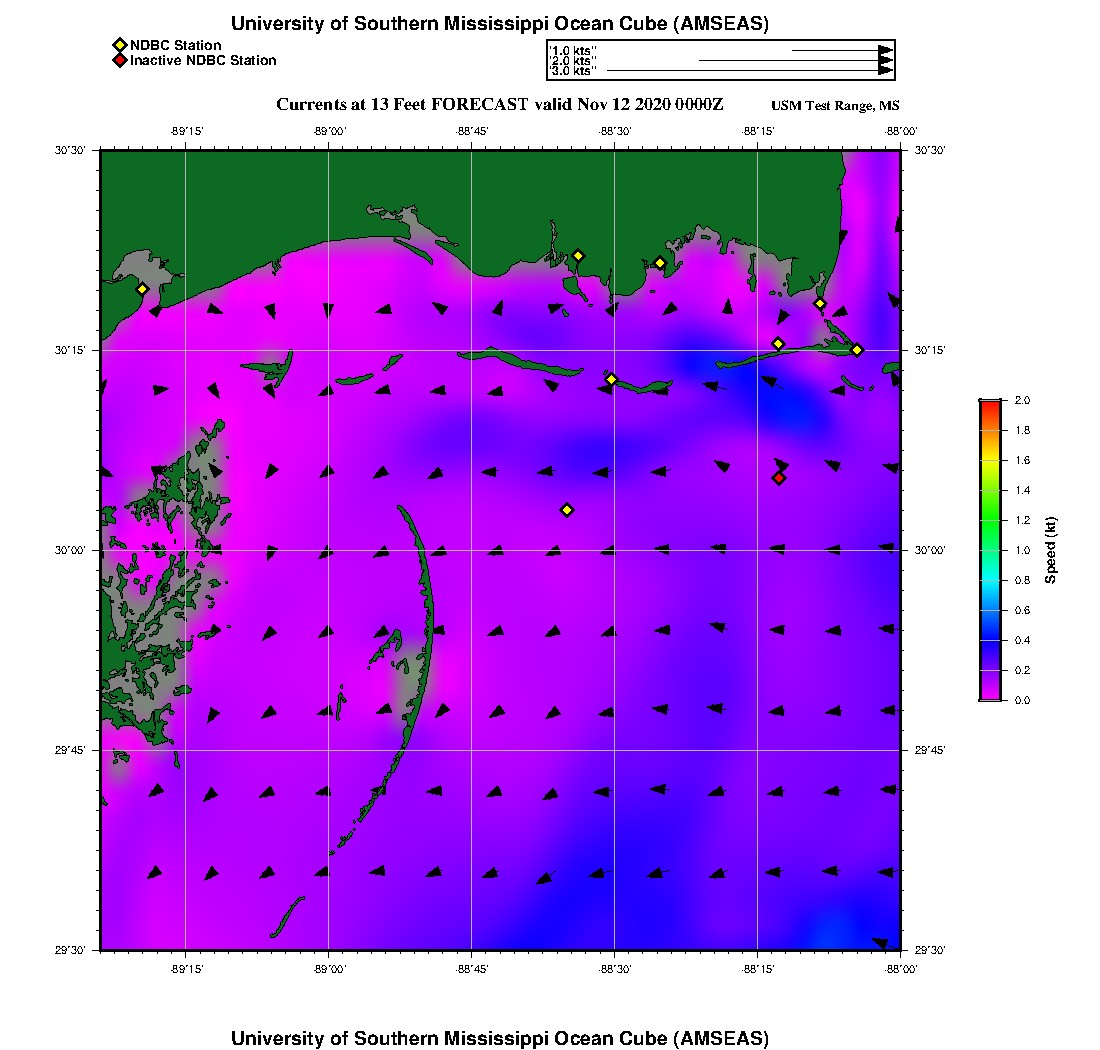Click yellow station marker on island near -88°30'
Viewport: 1100px width, 1050px height.
pos(612,379)
